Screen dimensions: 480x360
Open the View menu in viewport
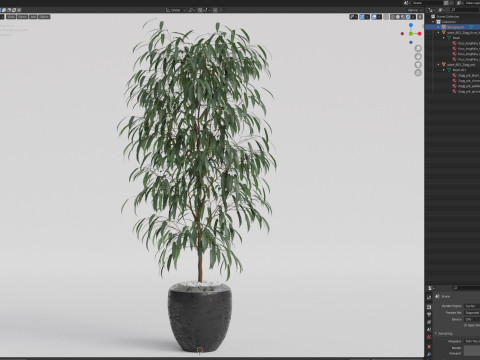pyautogui.click(x=11, y=17)
